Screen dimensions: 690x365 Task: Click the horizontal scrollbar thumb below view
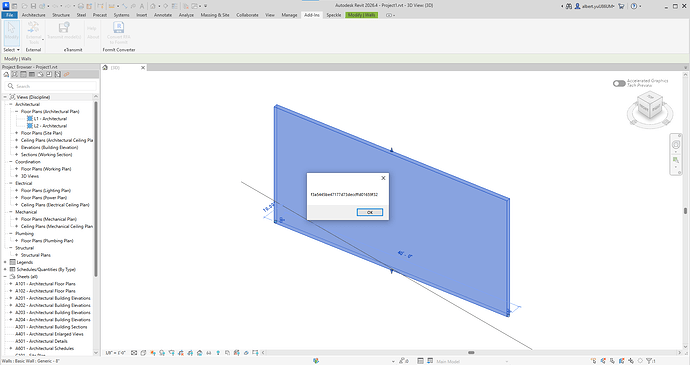pos(471,353)
